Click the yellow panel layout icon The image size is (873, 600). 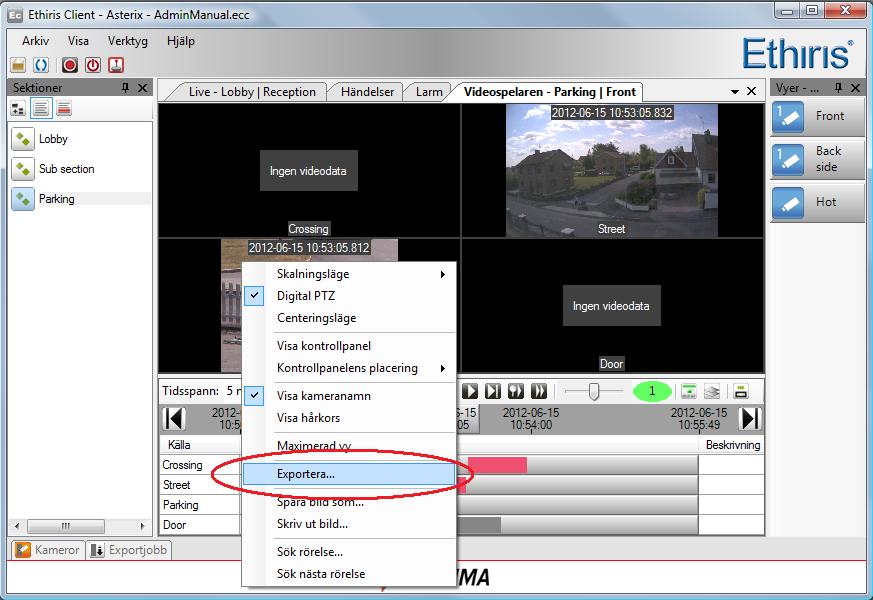click(x=740, y=391)
